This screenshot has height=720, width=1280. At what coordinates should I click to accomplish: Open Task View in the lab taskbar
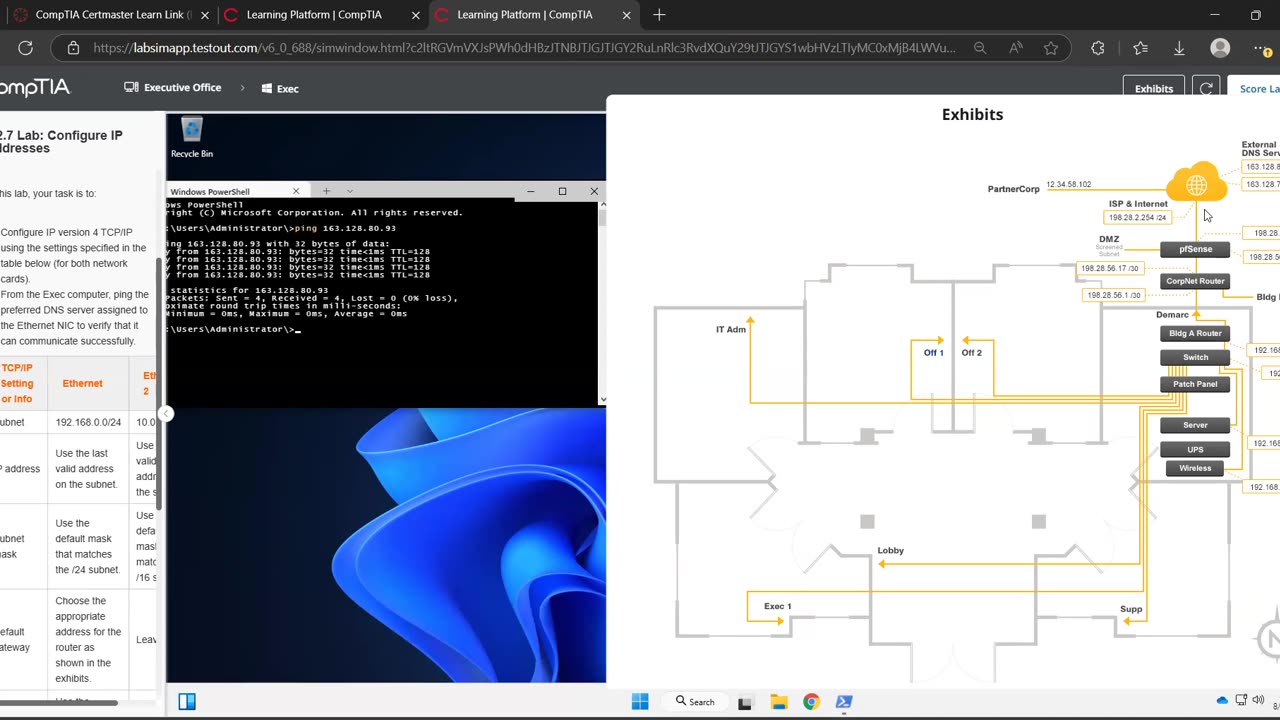click(x=745, y=702)
